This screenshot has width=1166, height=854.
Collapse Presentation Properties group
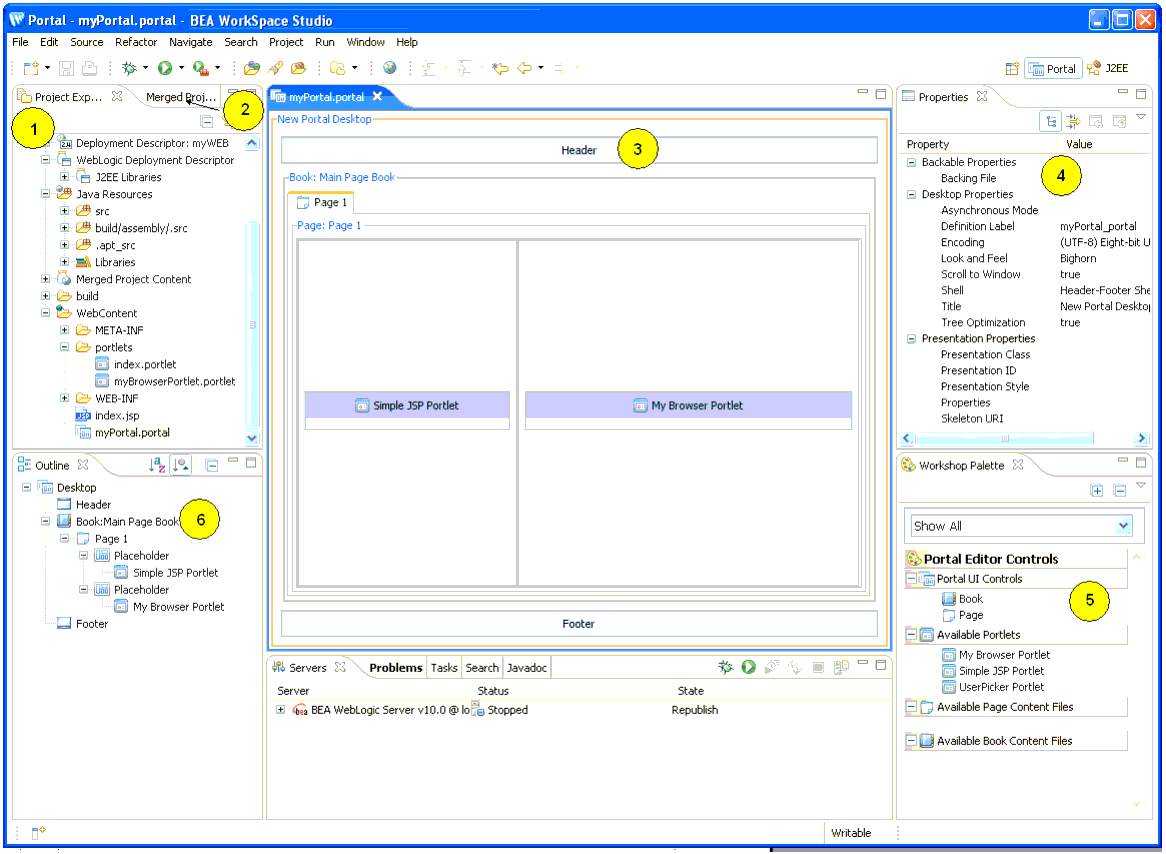(x=911, y=338)
